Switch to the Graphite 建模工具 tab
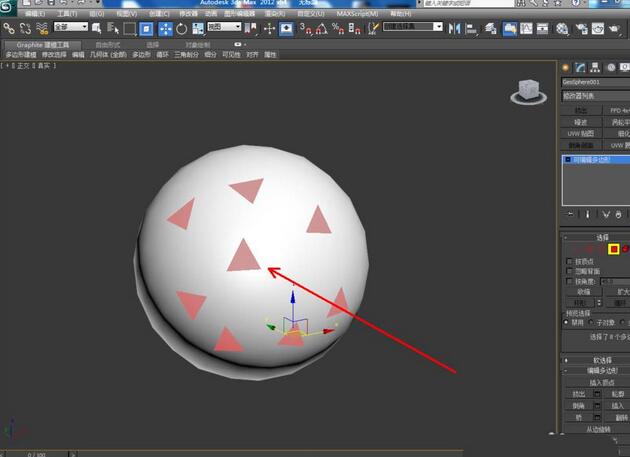The width and height of the screenshot is (630, 457). 42,45
